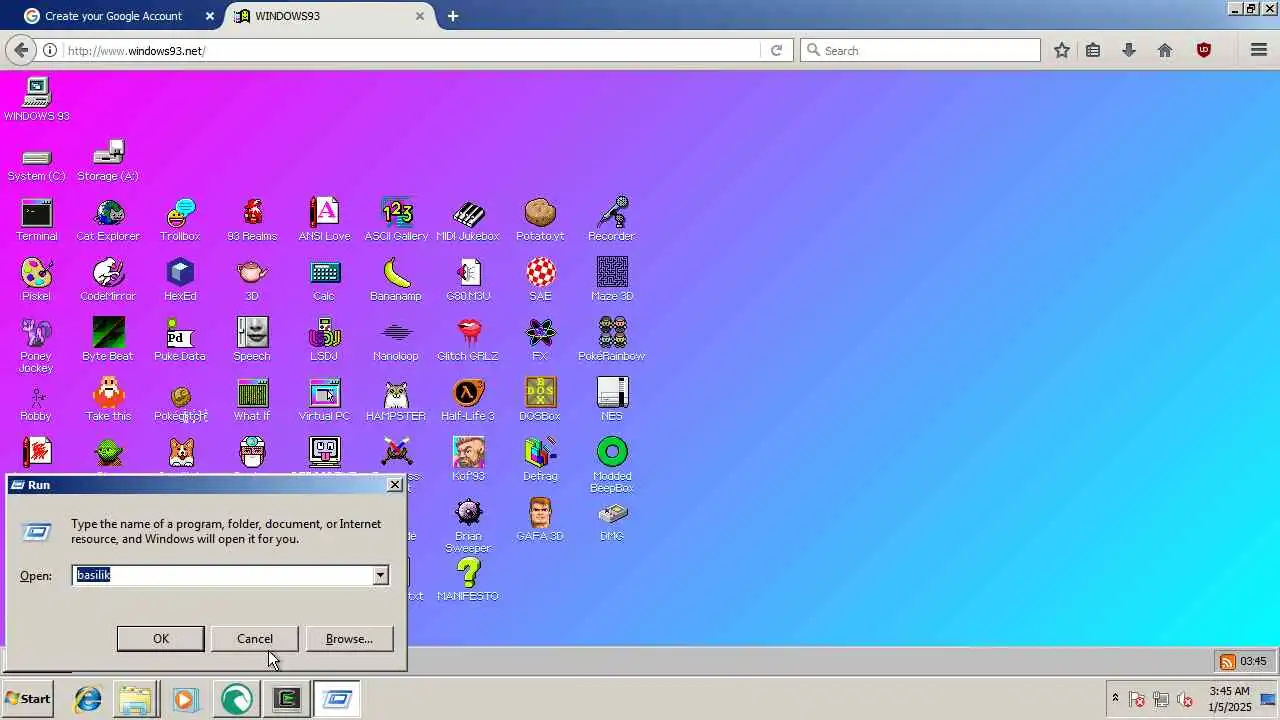
Task: Open DOSBox icon
Action: [540, 400]
